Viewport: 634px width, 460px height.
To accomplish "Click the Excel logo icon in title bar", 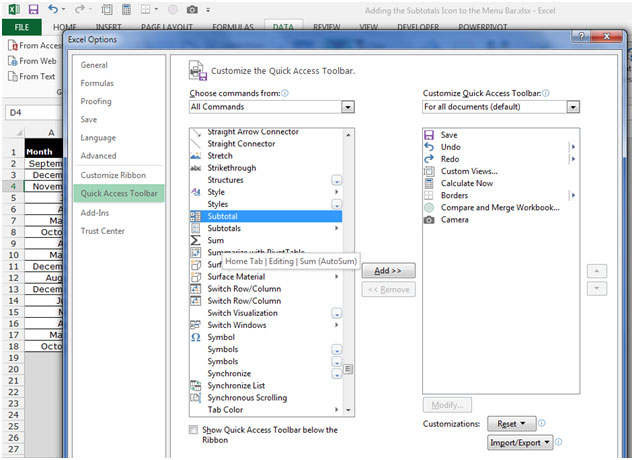I will (x=15, y=9).
